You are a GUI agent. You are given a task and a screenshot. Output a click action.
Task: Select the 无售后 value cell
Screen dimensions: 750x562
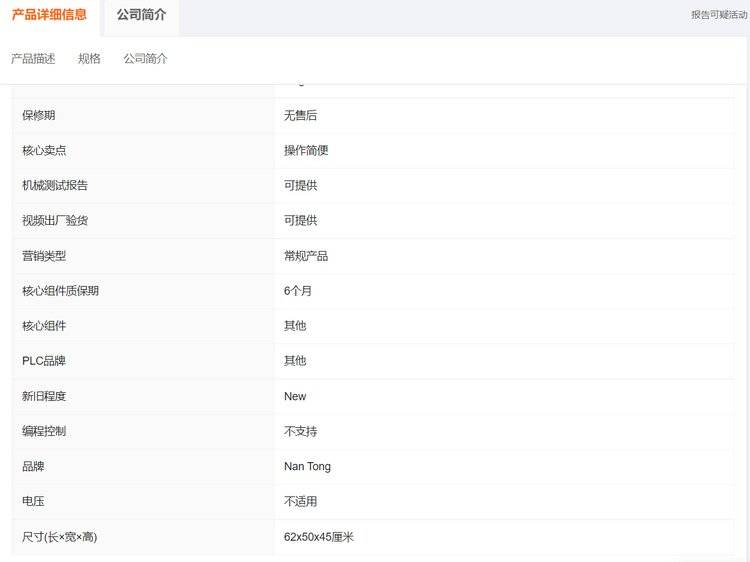pos(300,116)
